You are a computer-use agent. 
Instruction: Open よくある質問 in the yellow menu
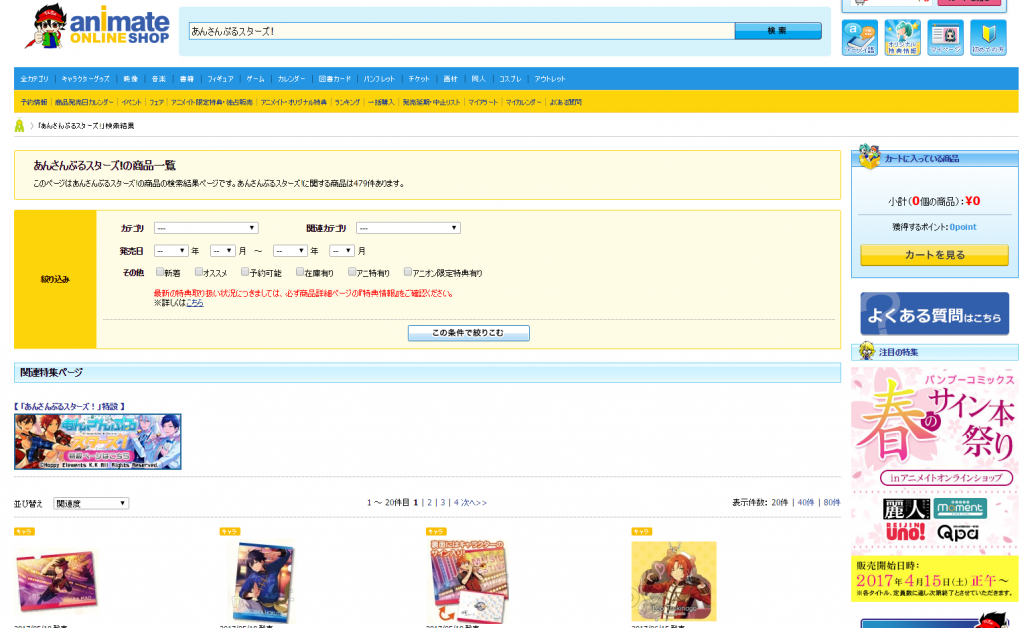[x=566, y=102]
